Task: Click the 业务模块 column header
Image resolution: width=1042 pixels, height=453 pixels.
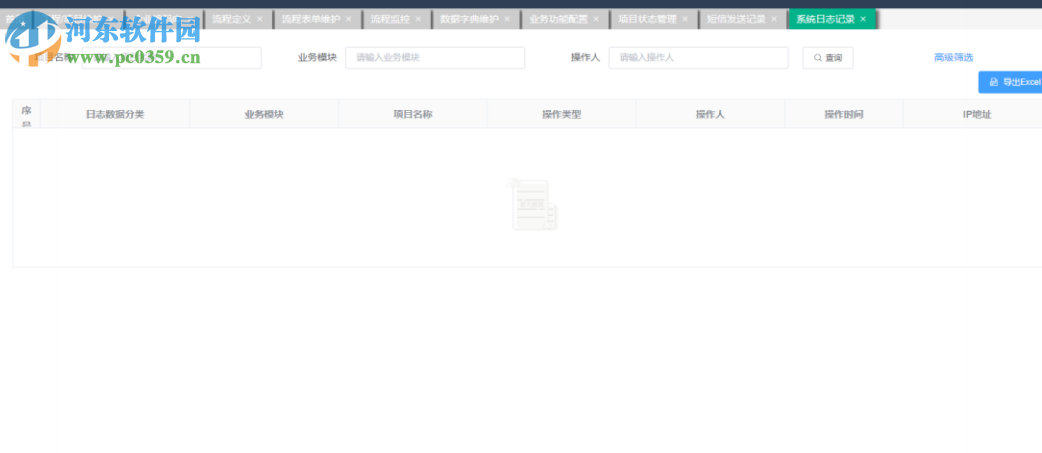Action: [x=264, y=114]
